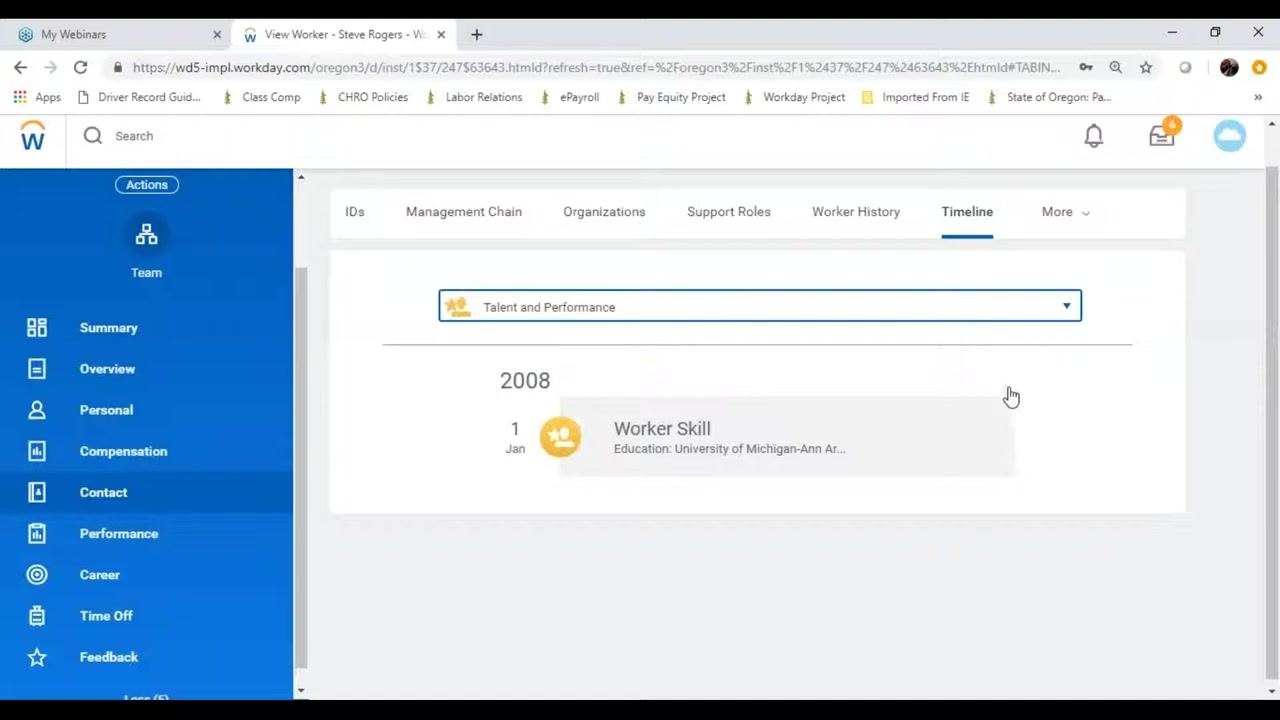Image resolution: width=1280 pixels, height=720 pixels.
Task: Click the Performance sidebar icon
Action: click(x=37, y=533)
